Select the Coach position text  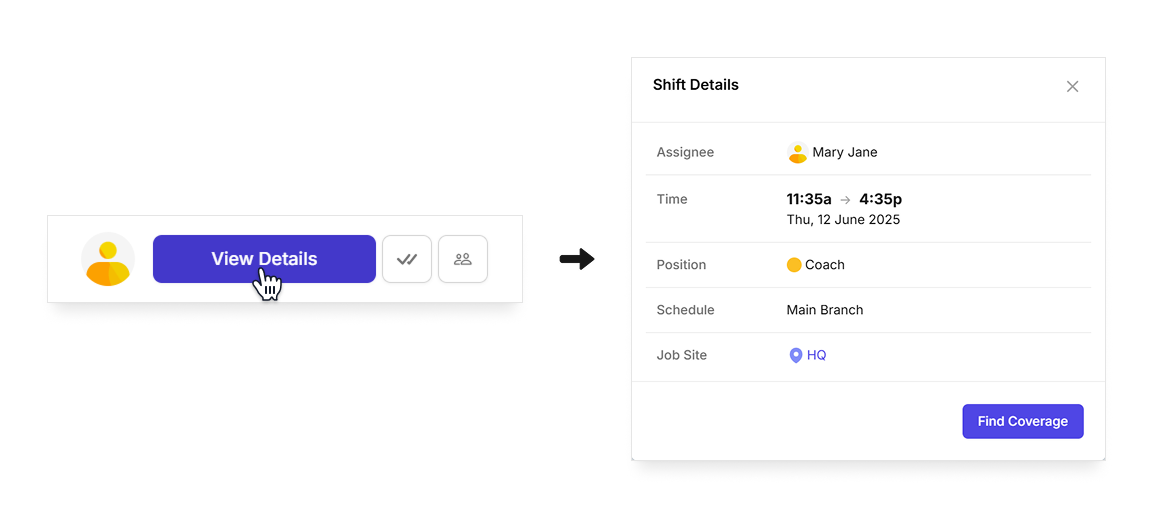click(825, 265)
